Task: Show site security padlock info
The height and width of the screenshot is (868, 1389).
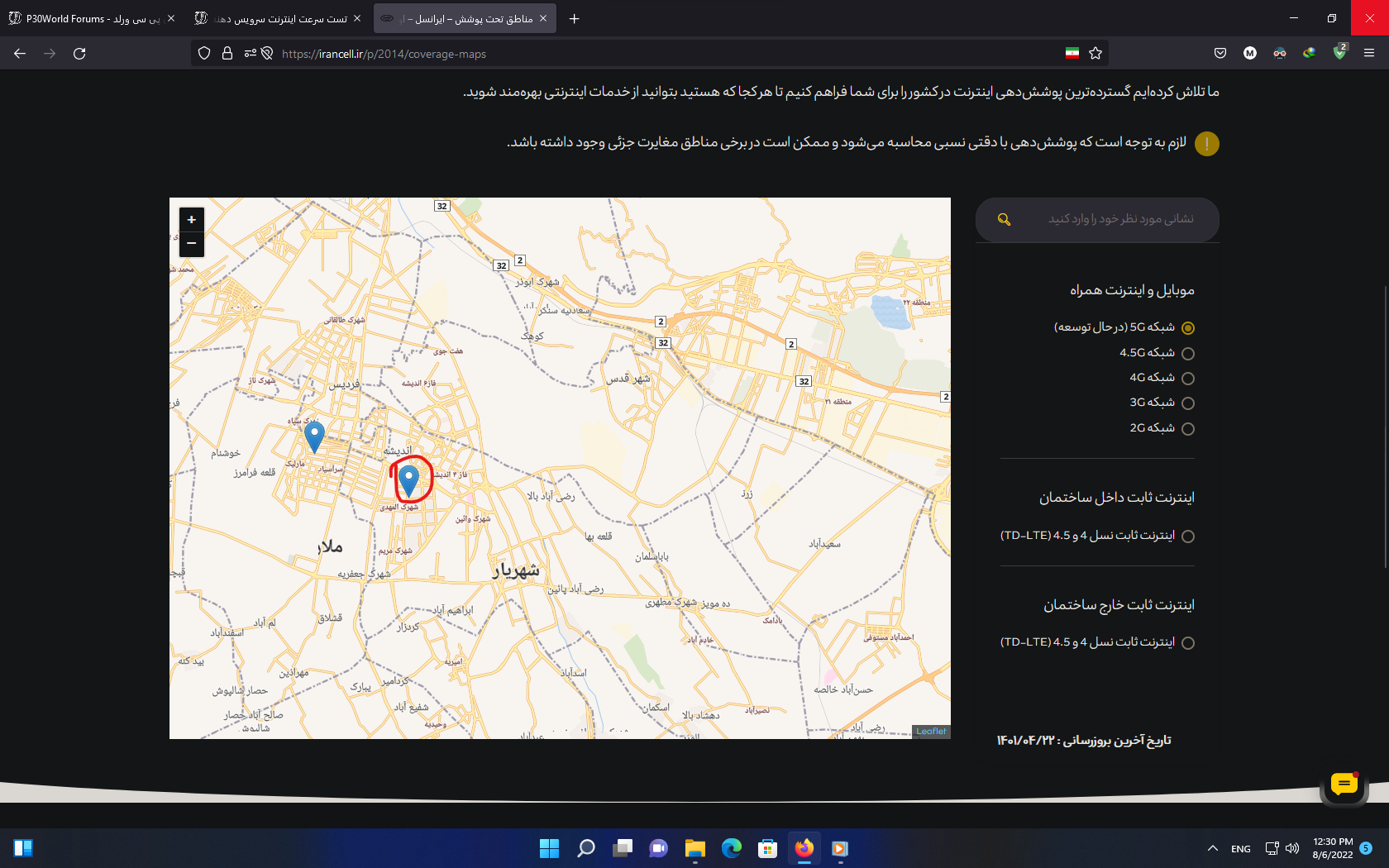Action: click(227, 53)
